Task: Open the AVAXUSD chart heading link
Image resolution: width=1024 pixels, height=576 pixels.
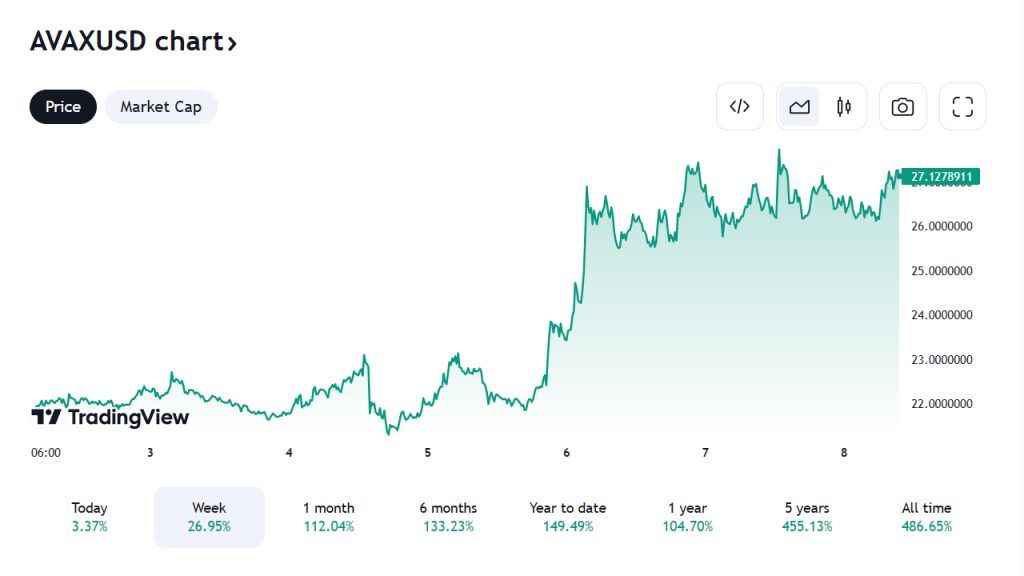Action: coord(134,42)
